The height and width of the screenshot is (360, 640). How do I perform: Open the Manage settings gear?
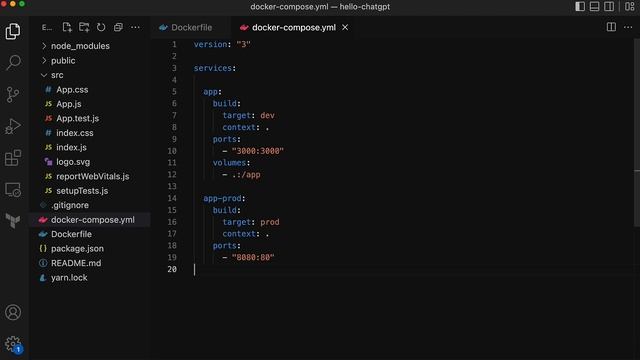13,344
